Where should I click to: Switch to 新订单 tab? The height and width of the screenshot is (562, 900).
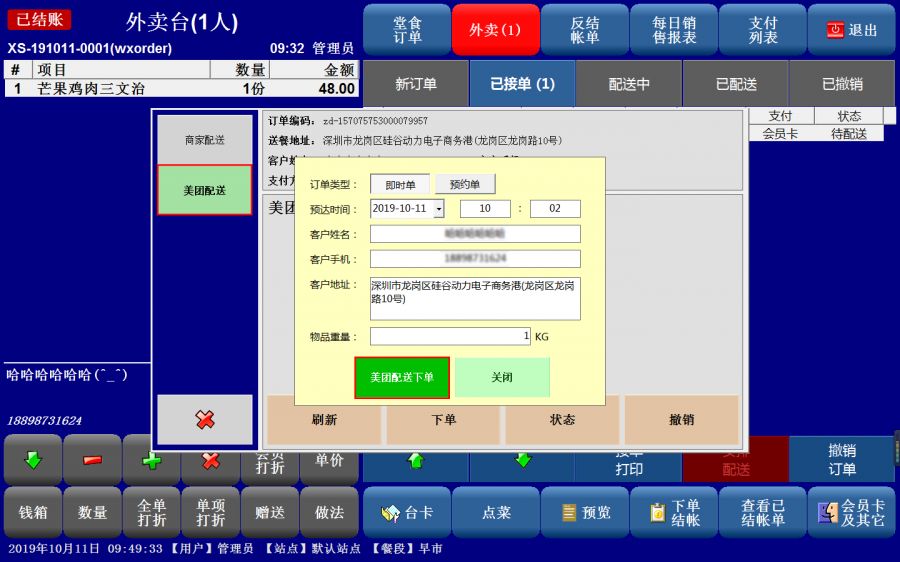[x=416, y=84]
